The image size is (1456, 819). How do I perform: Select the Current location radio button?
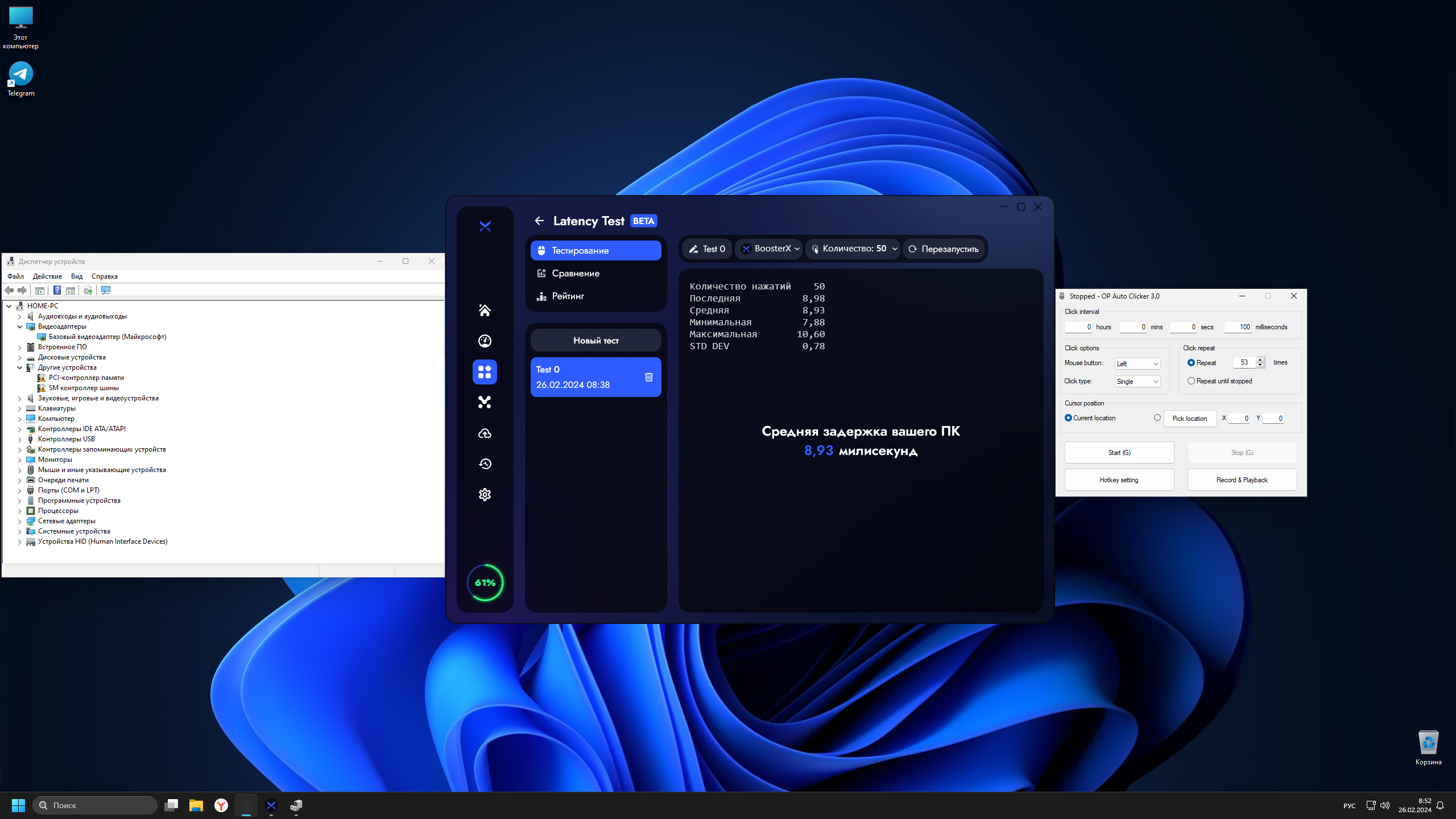(1068, 417)
